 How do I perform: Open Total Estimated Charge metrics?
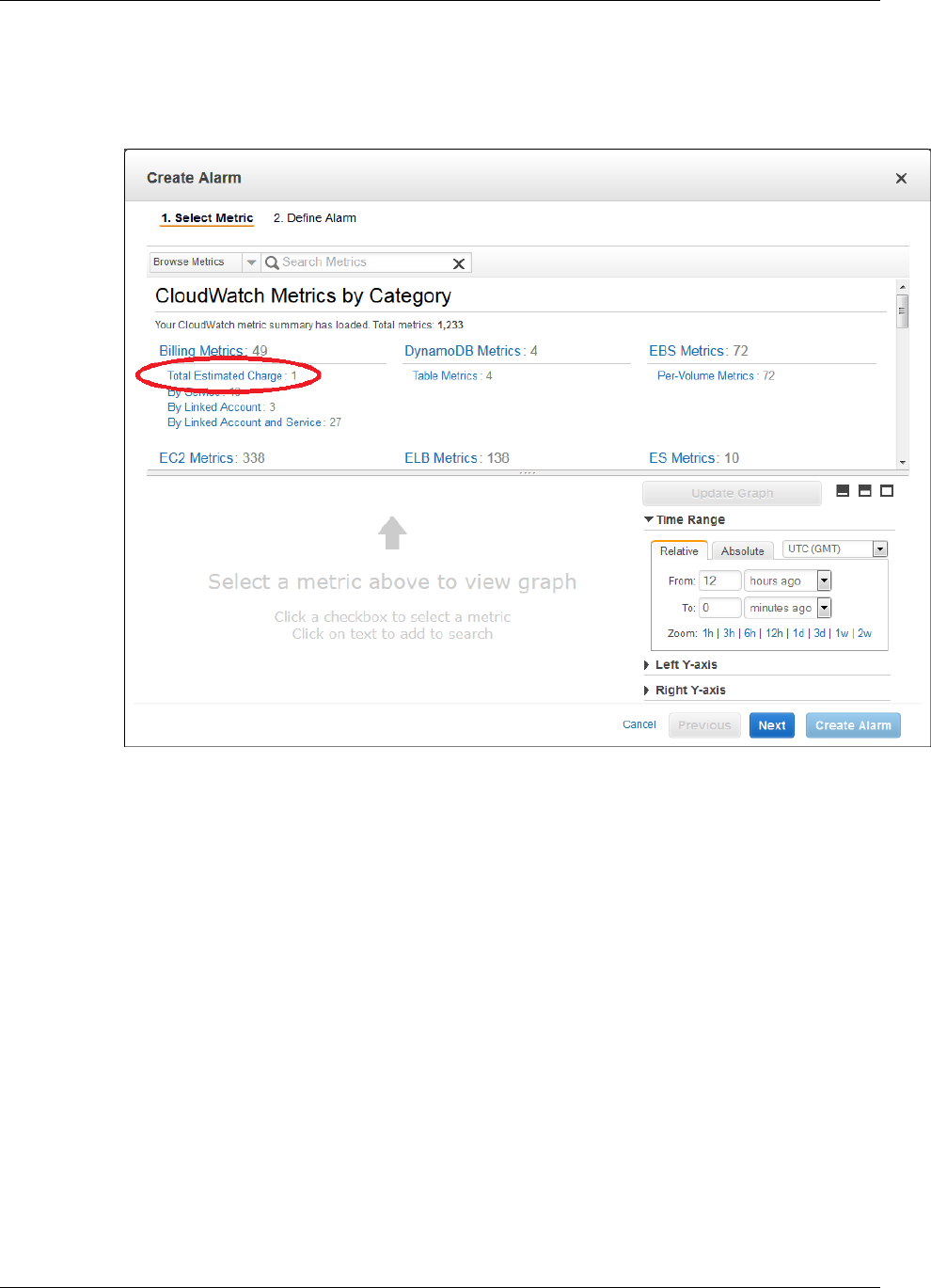click(225, 375)
